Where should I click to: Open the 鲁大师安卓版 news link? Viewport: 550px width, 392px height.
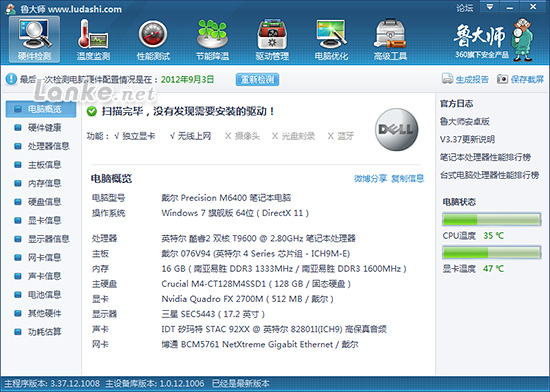465,122
